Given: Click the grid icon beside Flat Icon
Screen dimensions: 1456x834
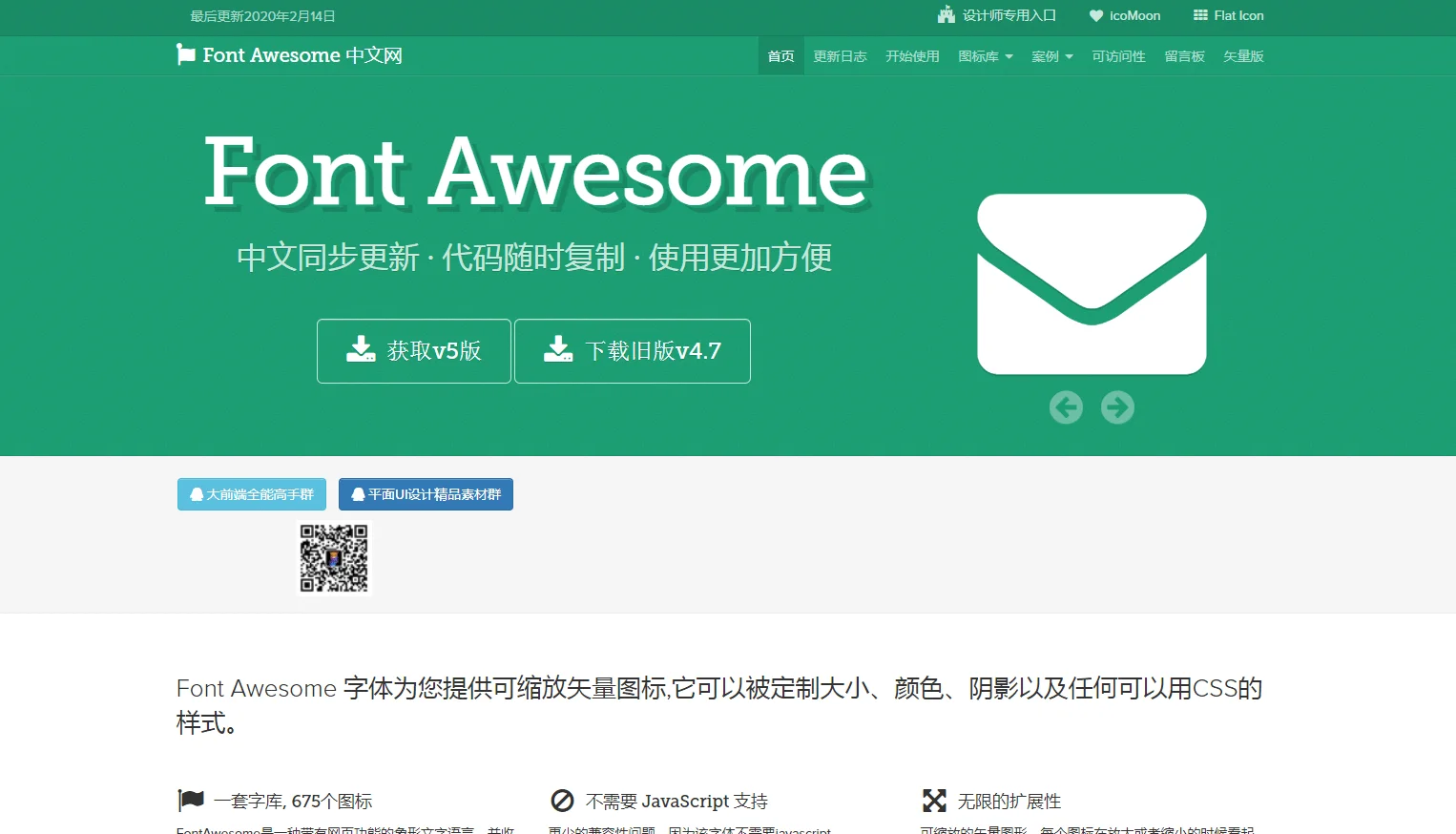Looking at the screenshot, I should [1200, 15].
